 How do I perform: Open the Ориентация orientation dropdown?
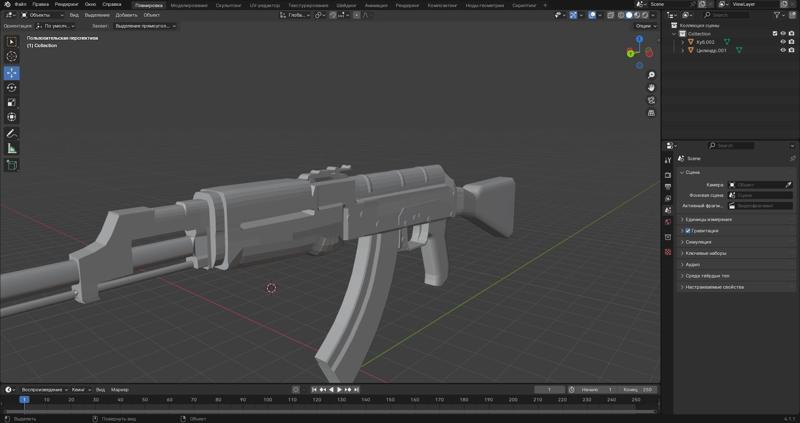[55, 26]
